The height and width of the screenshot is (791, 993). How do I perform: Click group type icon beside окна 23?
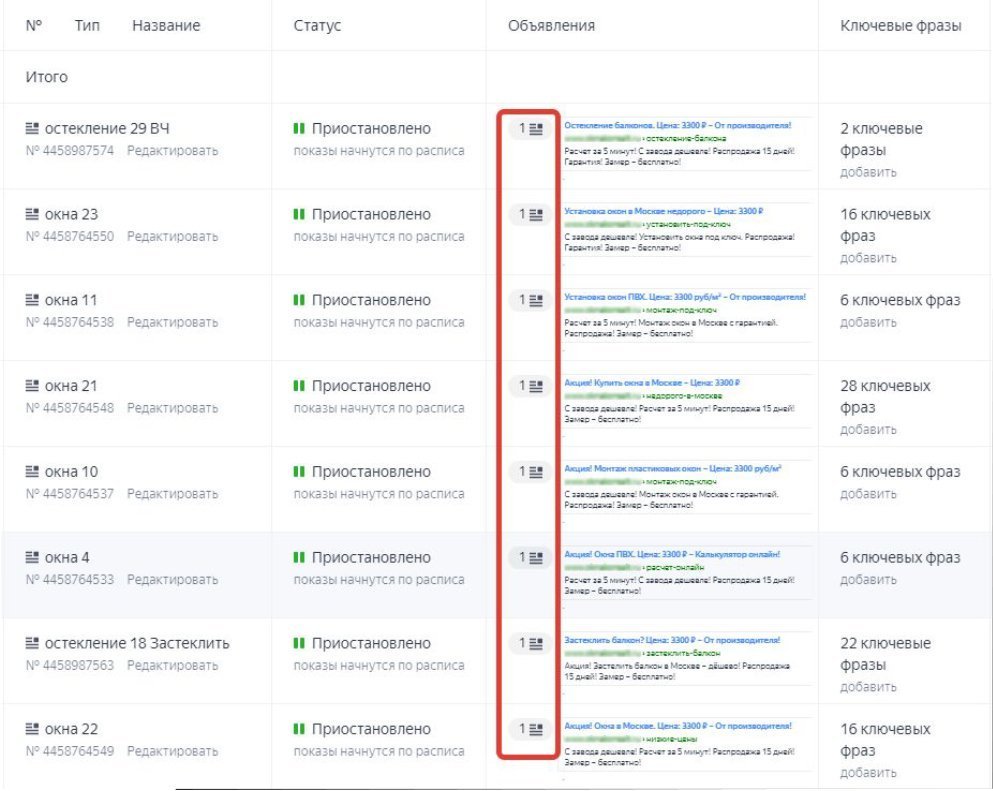(31, 215)
